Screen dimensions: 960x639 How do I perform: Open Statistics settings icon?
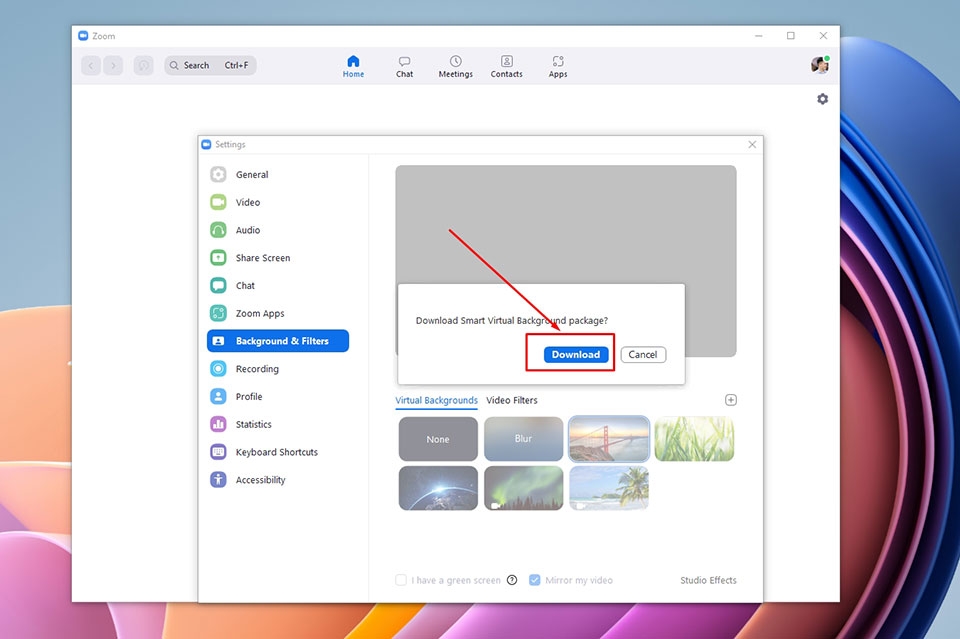pyautogui.click(x=218, y=424)
